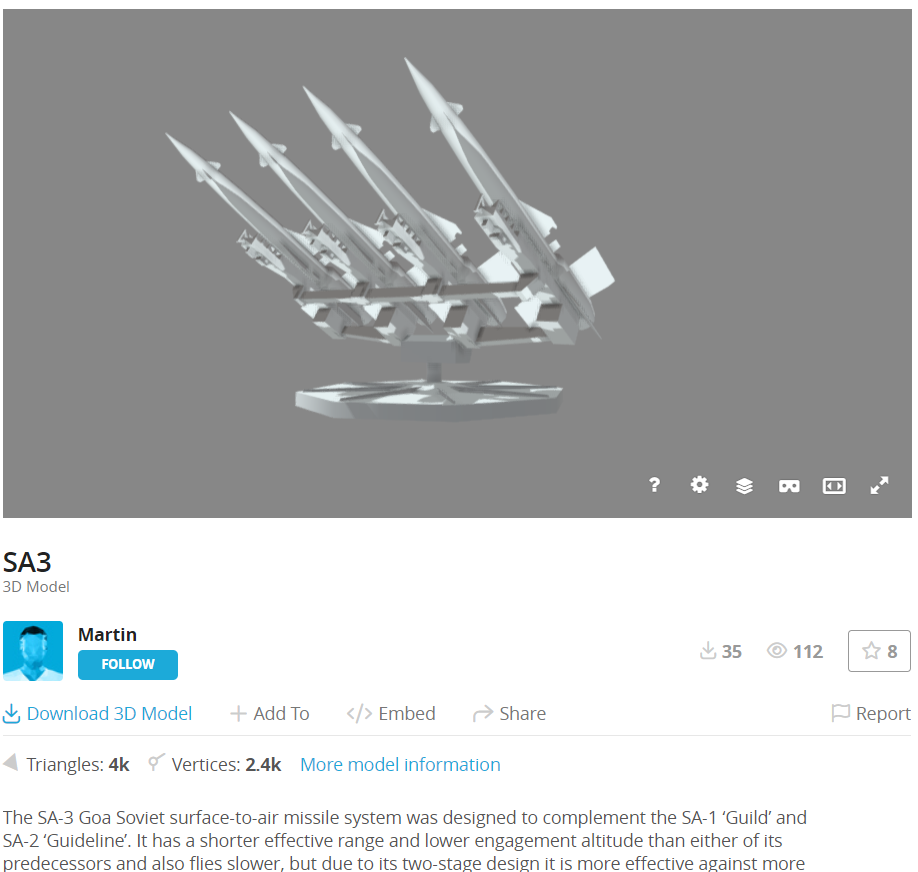Open Martin's avatar thumbnail
The width and height of the screenshot is (918, 872).
click(x=33, y=651)
